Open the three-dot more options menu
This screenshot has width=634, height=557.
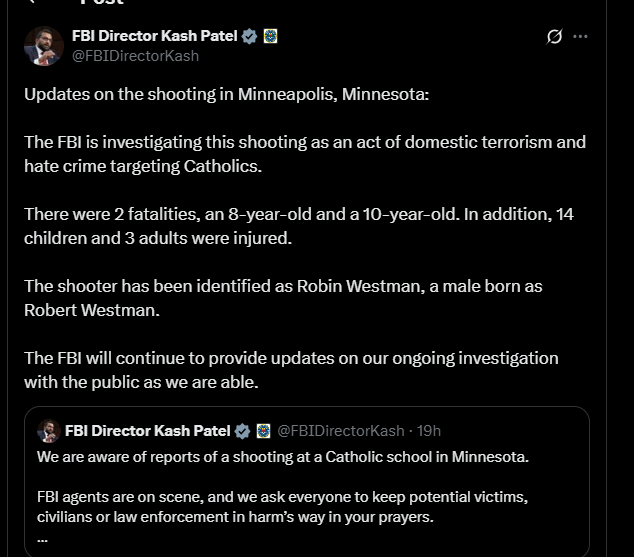[580, 36]
